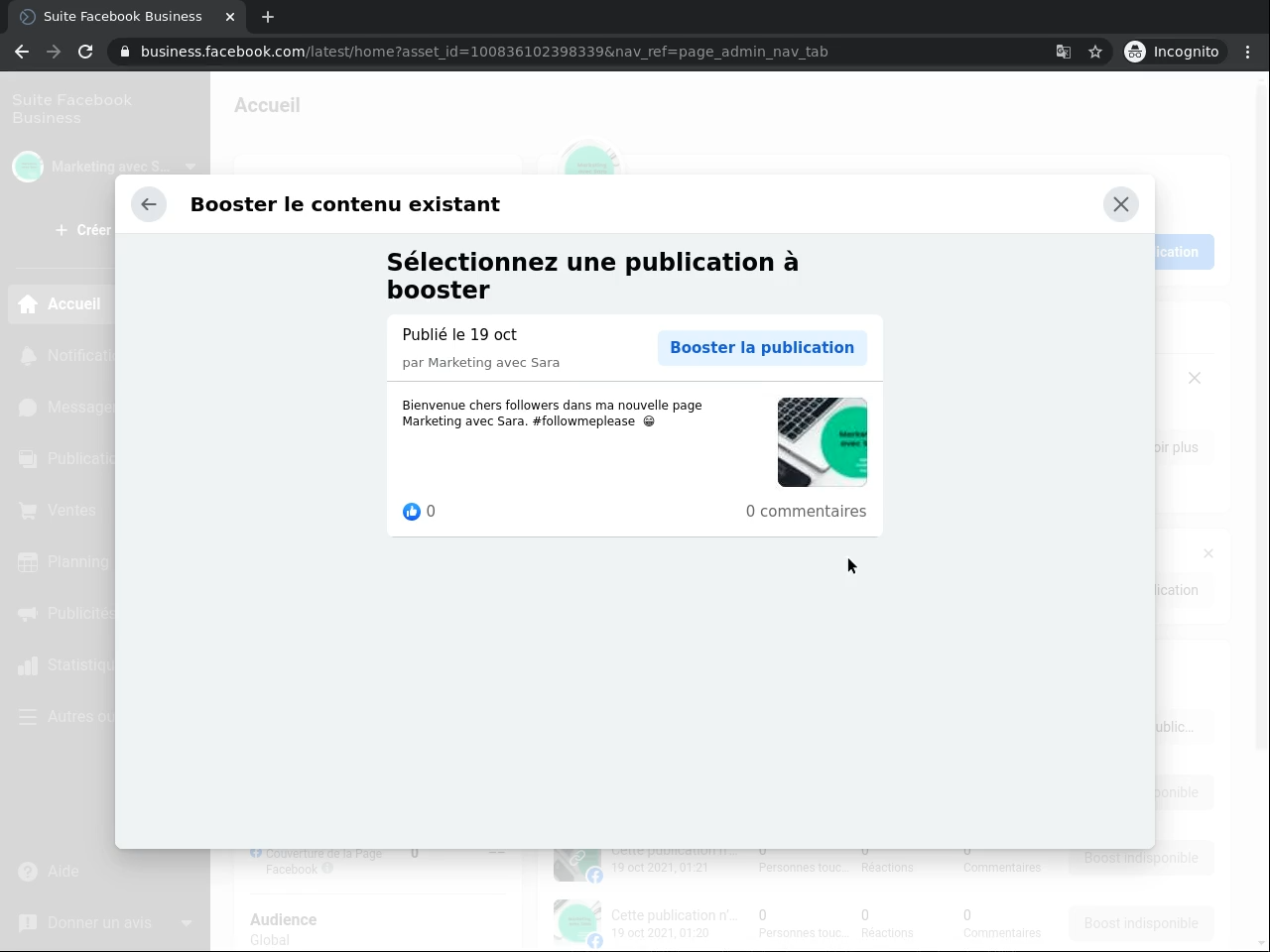Open a new browser tab
This screenshot has height=952, width=1270.
click(268, 17)
